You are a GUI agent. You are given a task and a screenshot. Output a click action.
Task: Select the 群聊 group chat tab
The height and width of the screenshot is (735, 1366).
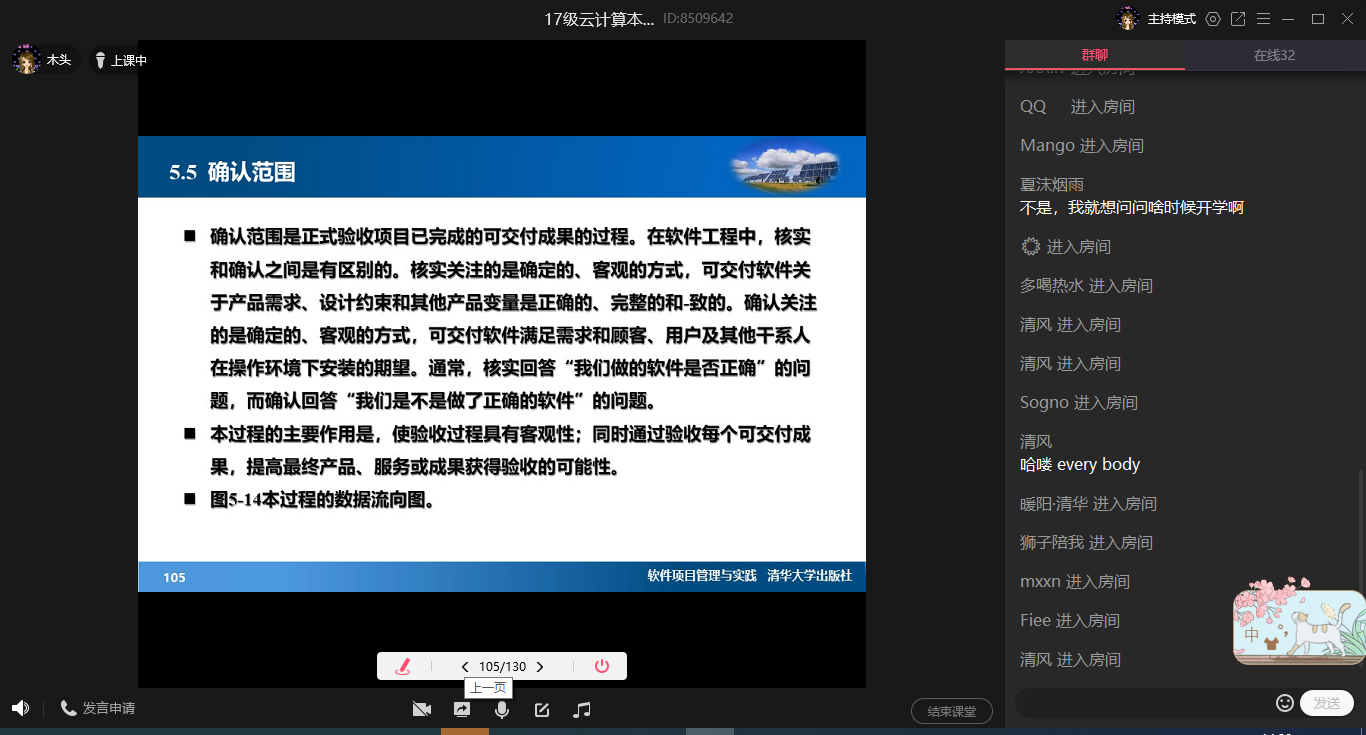click(1095, 55)
